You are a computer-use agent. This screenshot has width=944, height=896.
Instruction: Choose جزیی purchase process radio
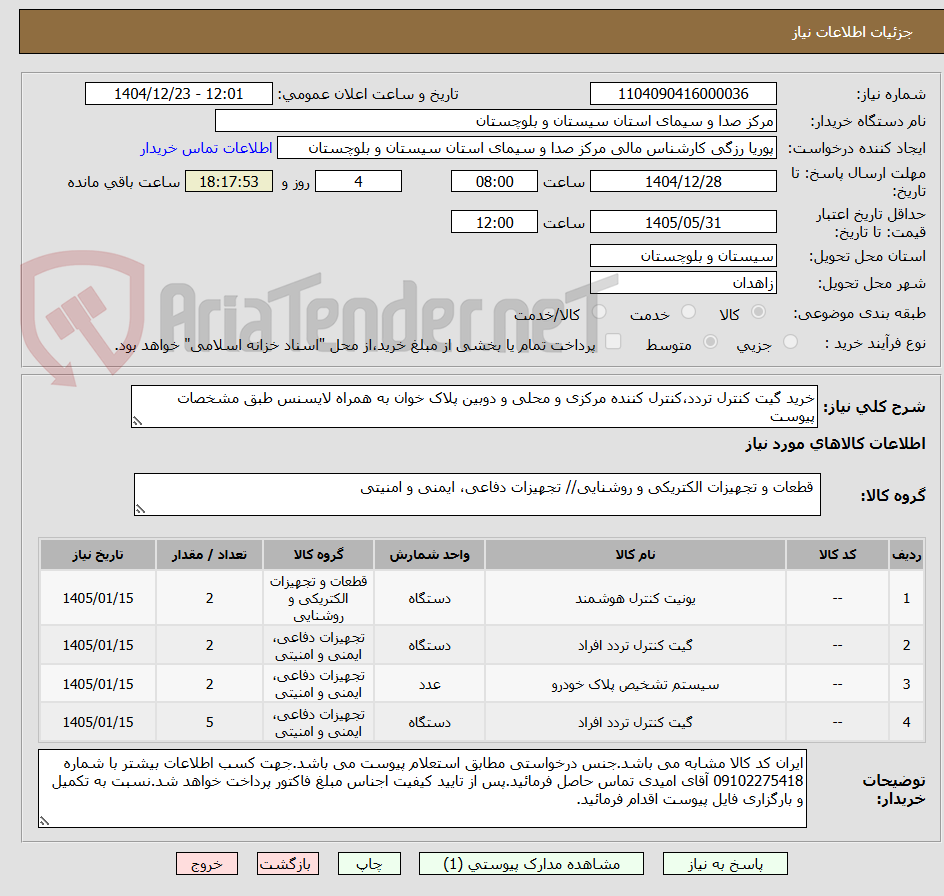click(x=790, y=342)
